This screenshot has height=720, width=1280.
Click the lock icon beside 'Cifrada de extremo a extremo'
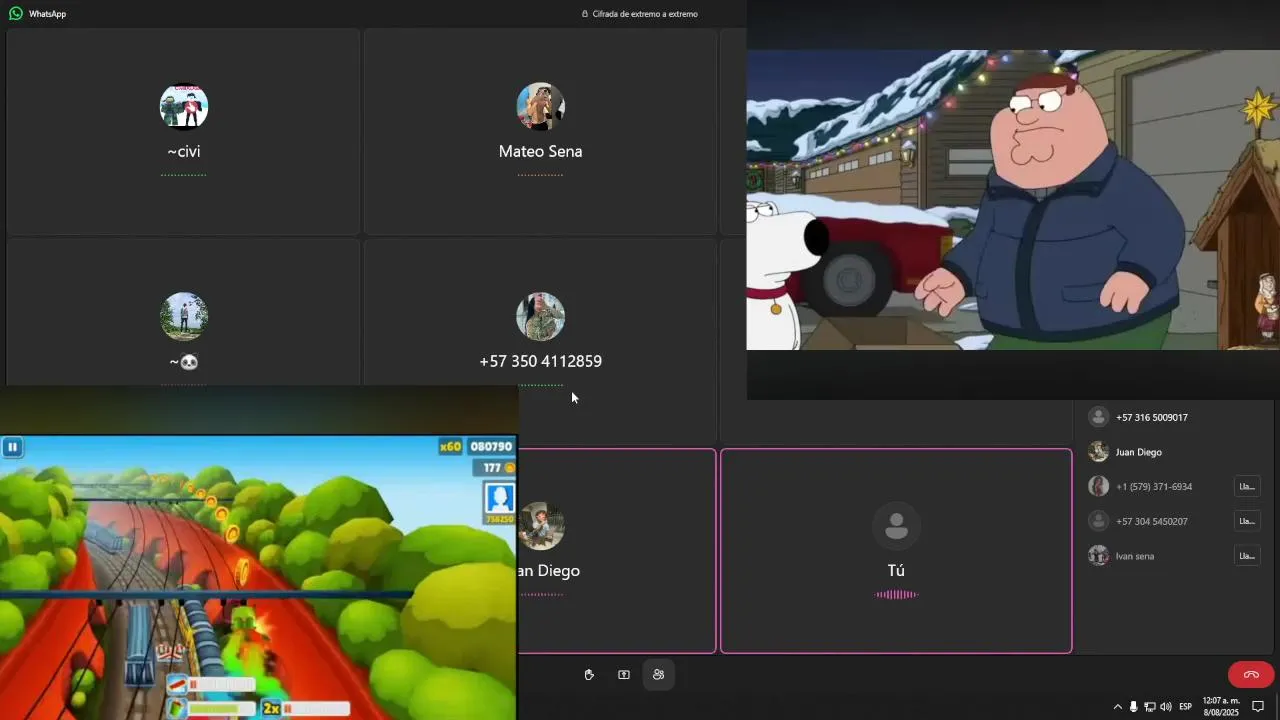pos(585,14)
